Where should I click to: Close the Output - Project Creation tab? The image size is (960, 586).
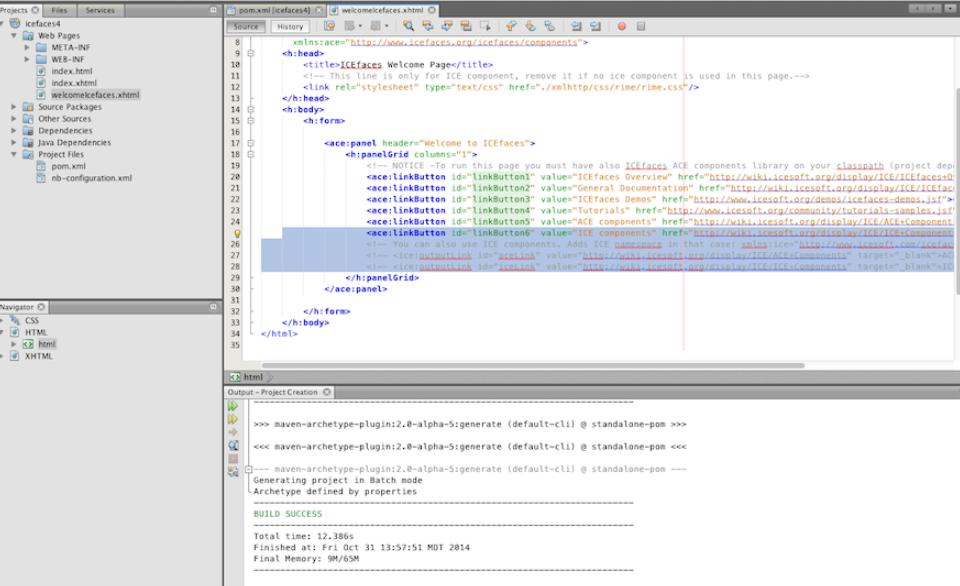(326, 392)
